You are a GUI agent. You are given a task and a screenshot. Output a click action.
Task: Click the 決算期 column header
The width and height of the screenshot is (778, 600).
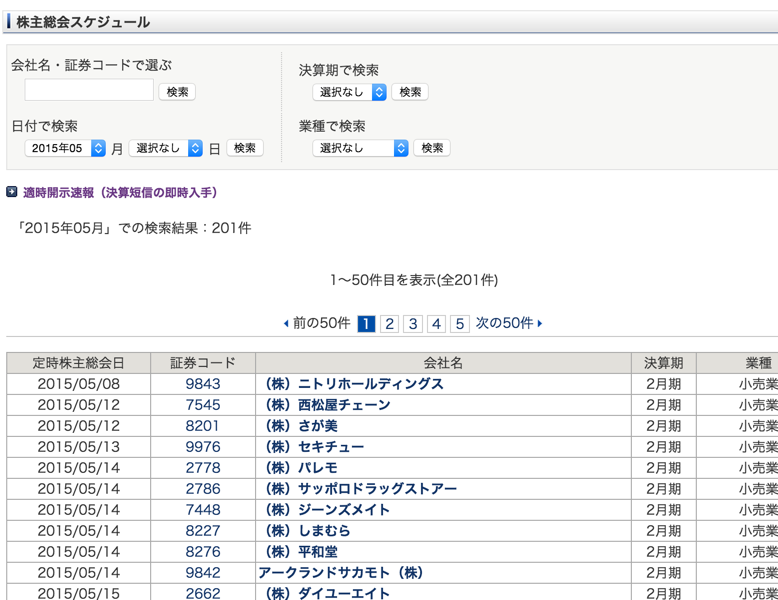click(663, 363)
